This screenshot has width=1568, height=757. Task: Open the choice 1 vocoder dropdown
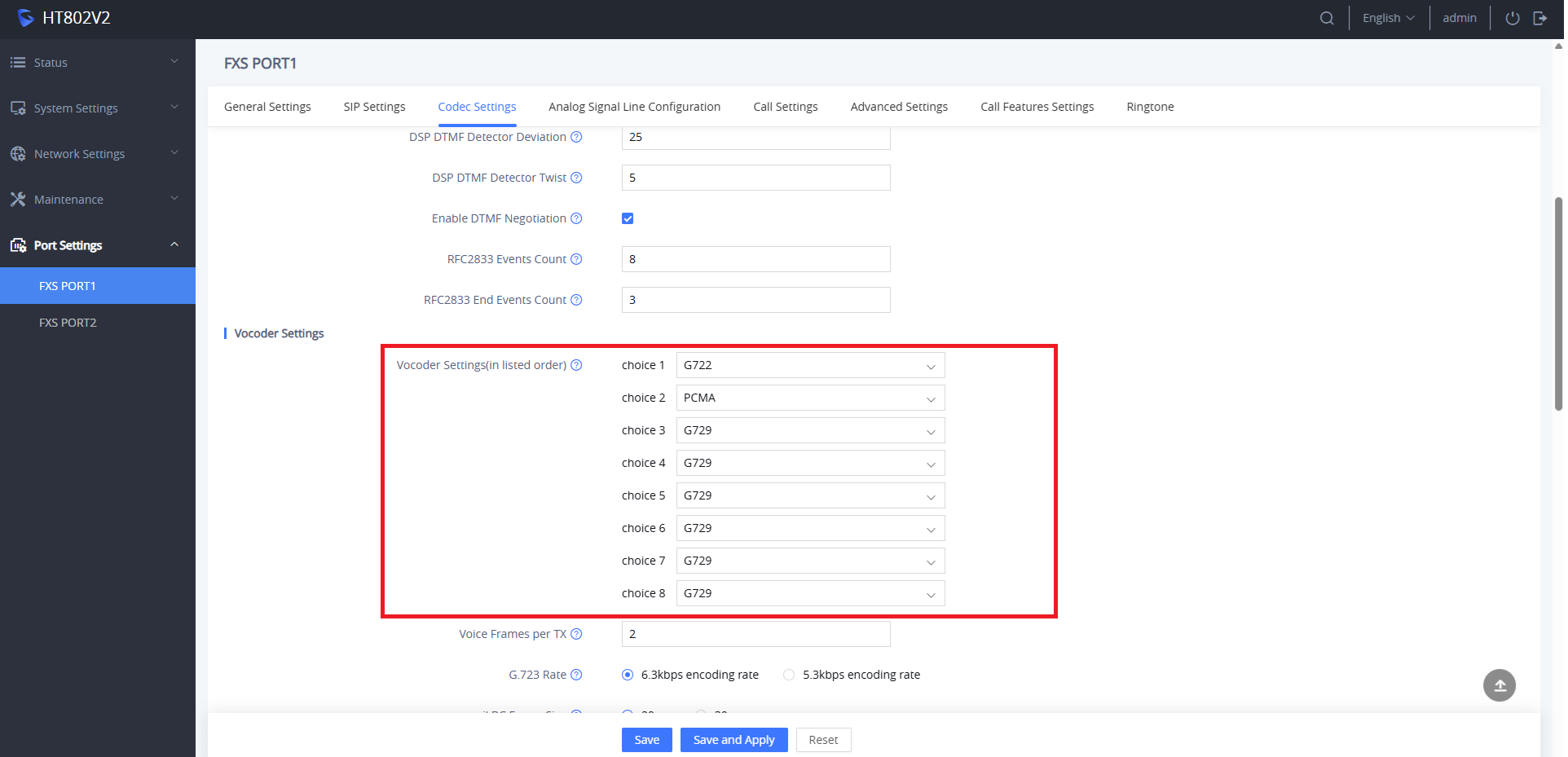(810, 365)
